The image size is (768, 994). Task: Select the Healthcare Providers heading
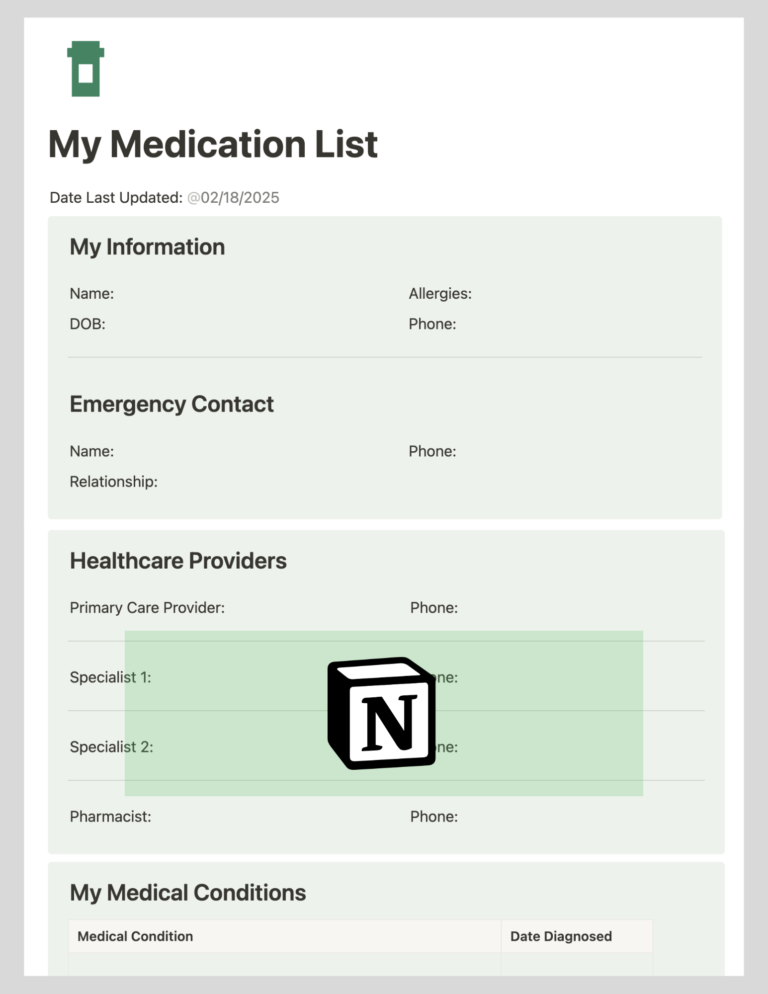(x=178, y=560)
